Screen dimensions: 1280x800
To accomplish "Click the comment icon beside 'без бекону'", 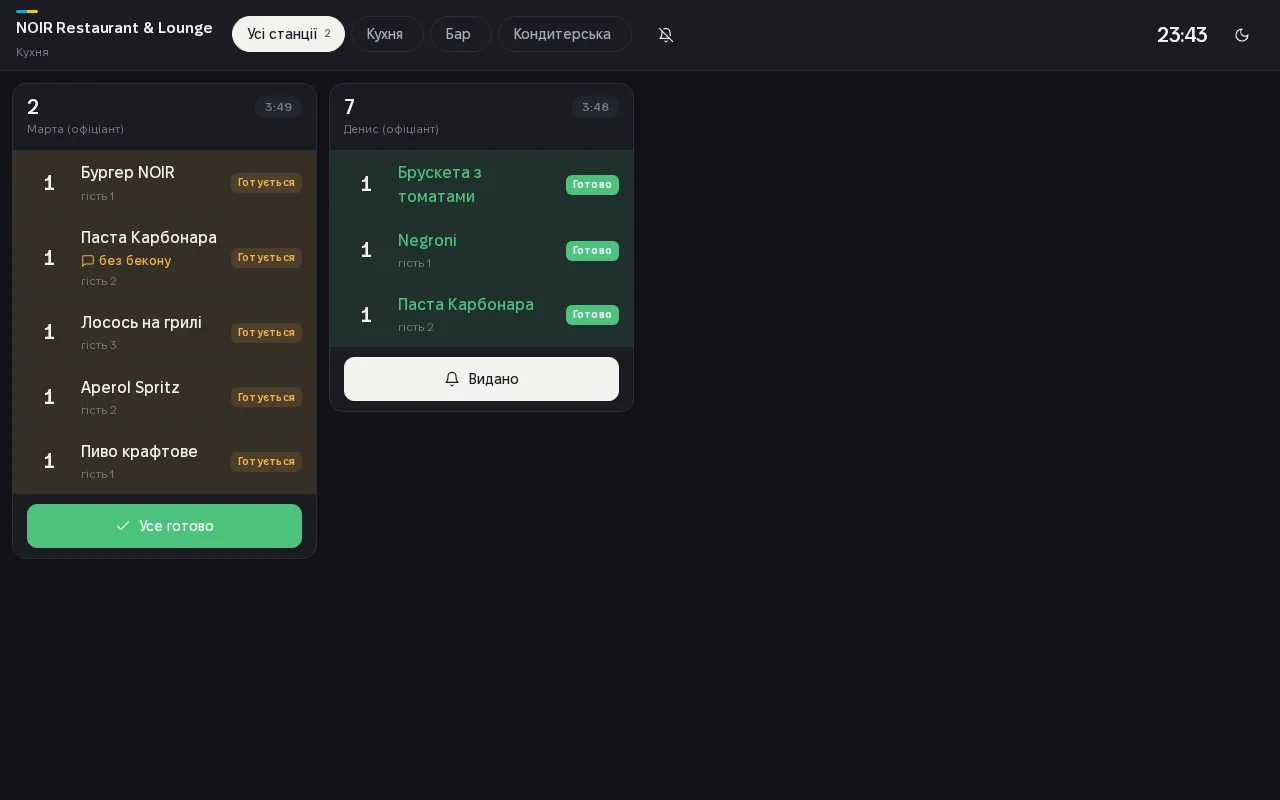I will click(88, 261).
